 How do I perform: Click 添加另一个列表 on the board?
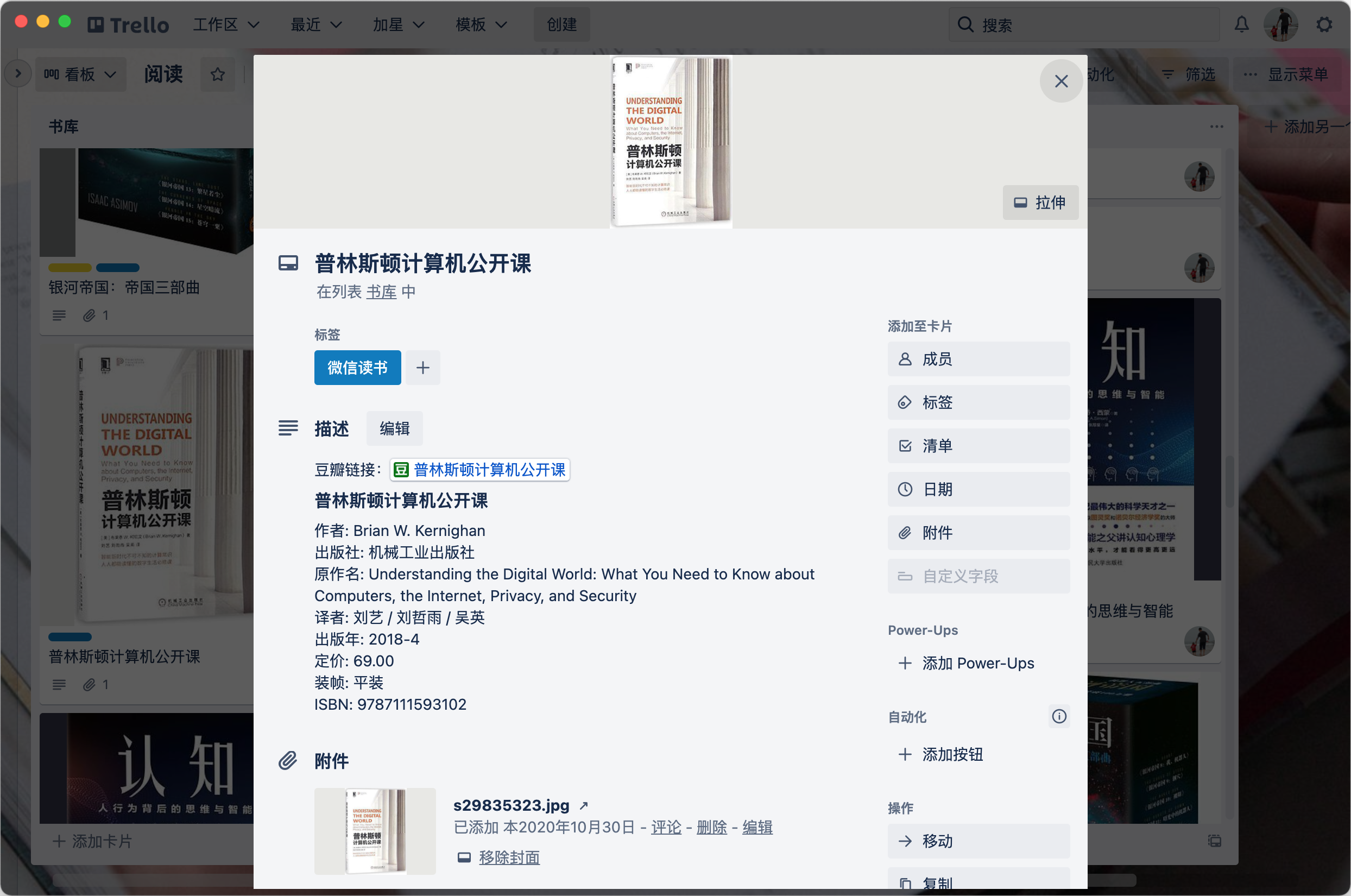click(x=1307, y=127)
